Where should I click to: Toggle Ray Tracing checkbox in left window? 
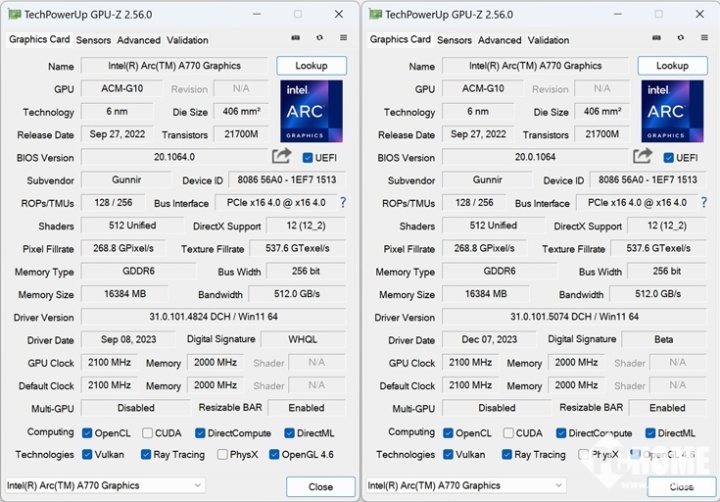[146, 454]
